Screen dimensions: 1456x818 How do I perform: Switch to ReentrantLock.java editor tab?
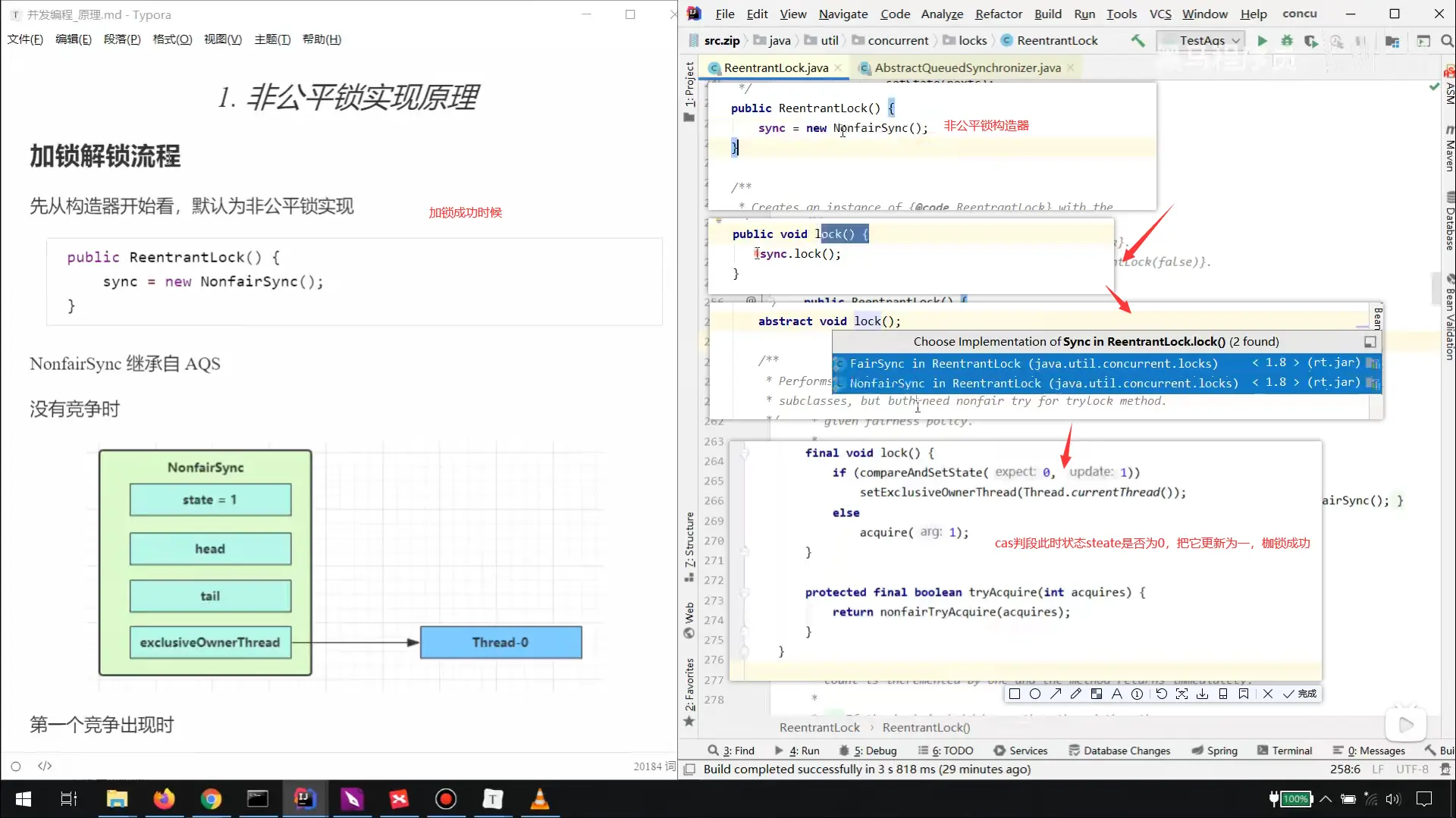[x=776, y=67]
